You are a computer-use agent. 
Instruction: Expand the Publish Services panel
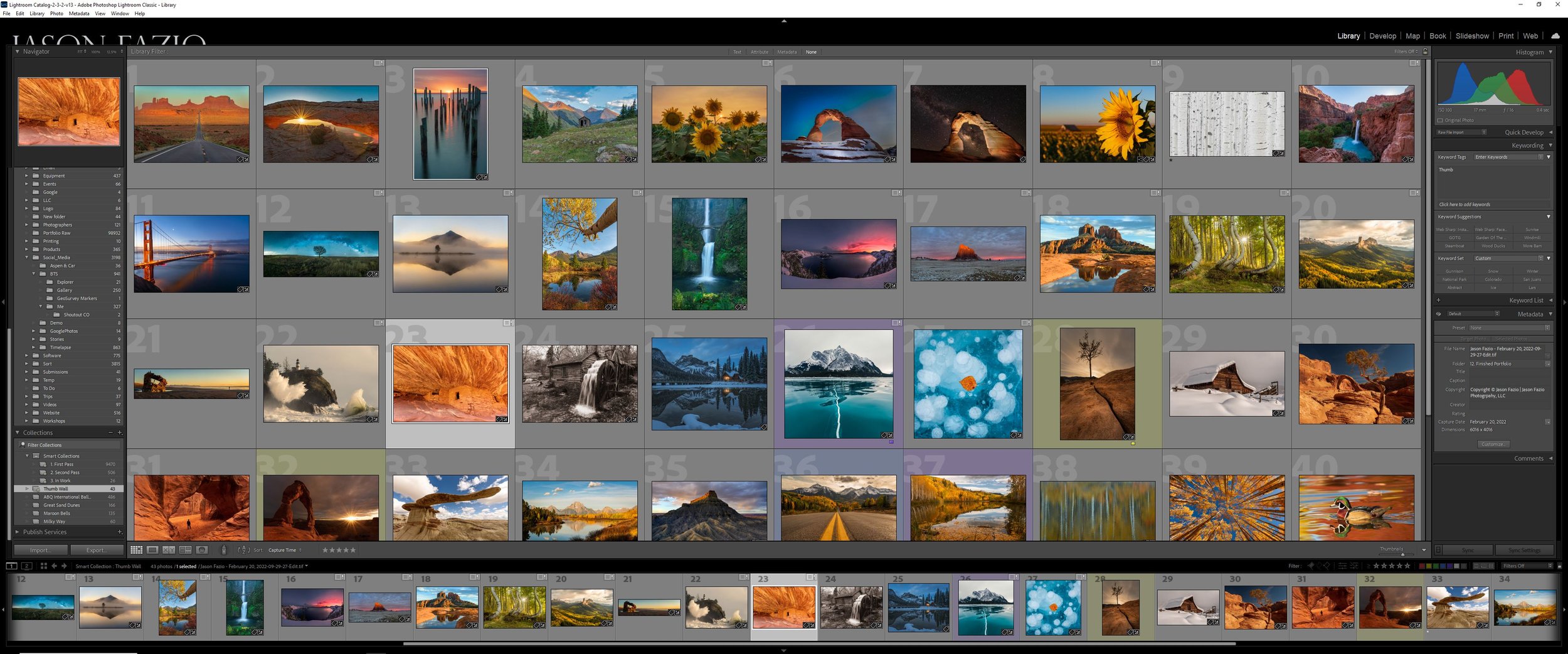[x=18, y=532]
